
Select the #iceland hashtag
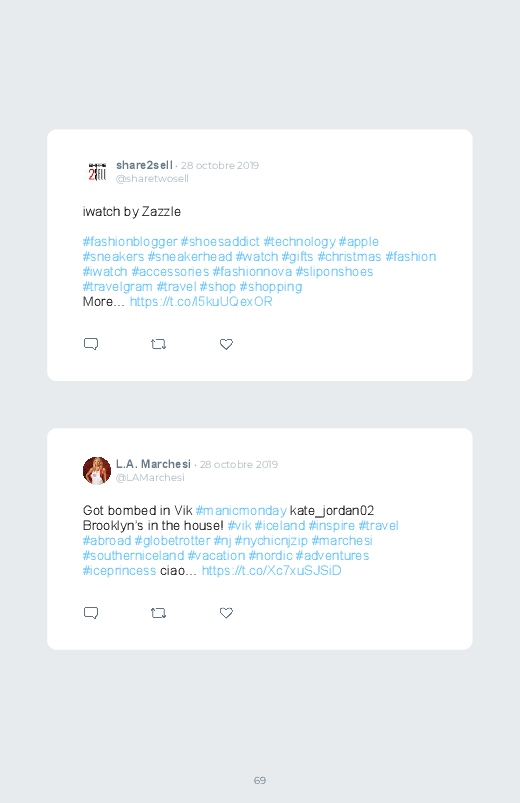pos(280,525)
